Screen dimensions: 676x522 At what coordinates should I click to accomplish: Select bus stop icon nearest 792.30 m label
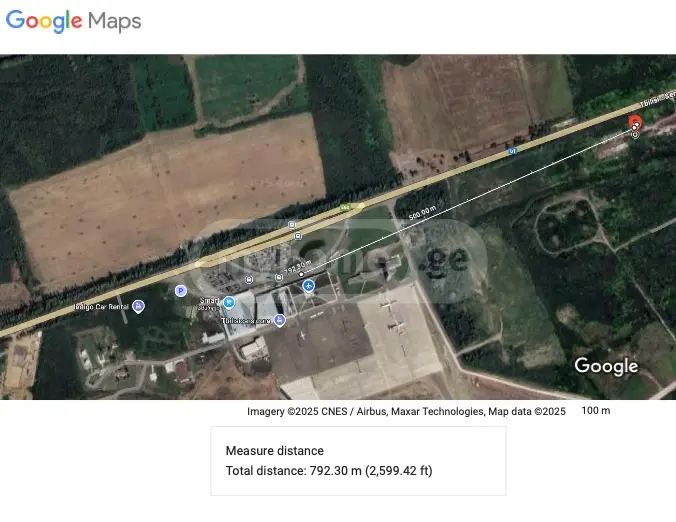[279, 278]
